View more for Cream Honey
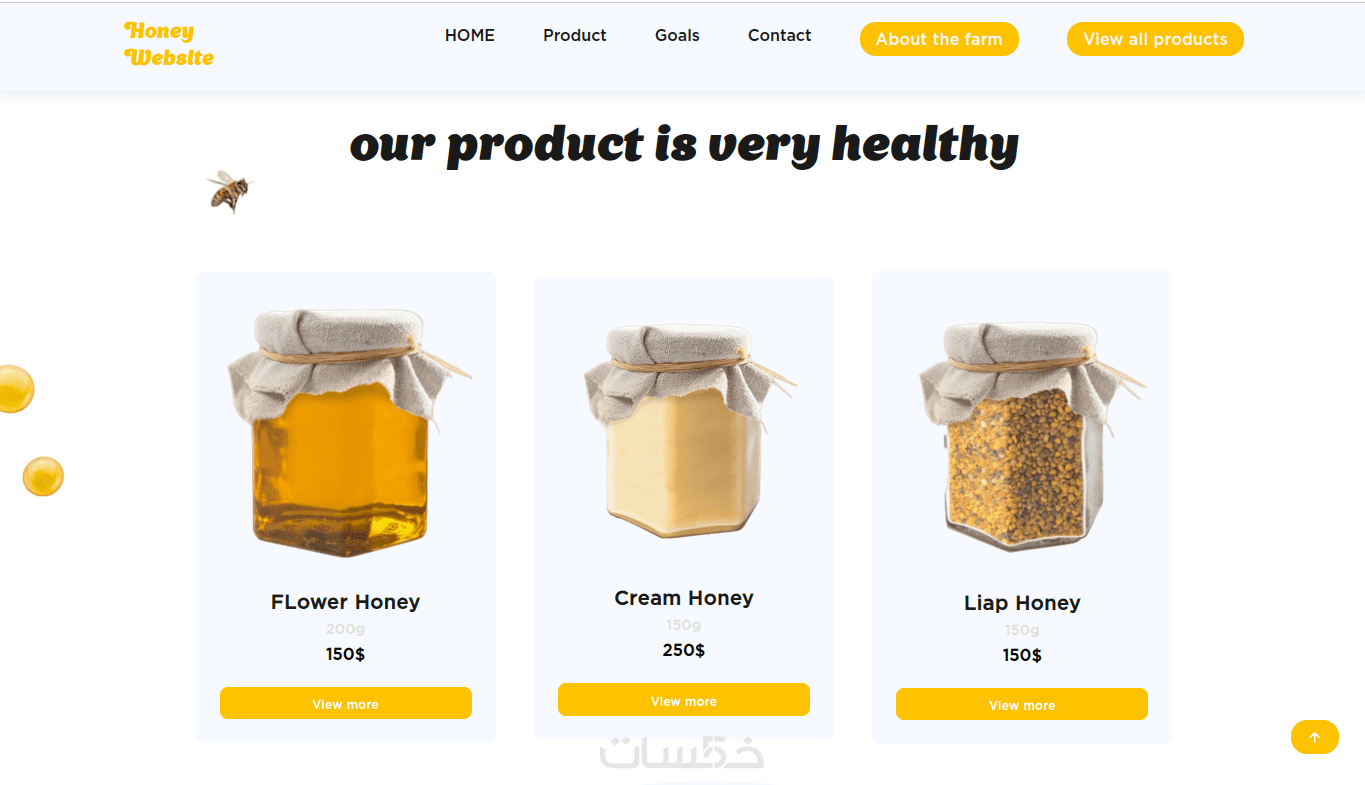The width and height of the screenshot is (1365, 785). [684, 700]
